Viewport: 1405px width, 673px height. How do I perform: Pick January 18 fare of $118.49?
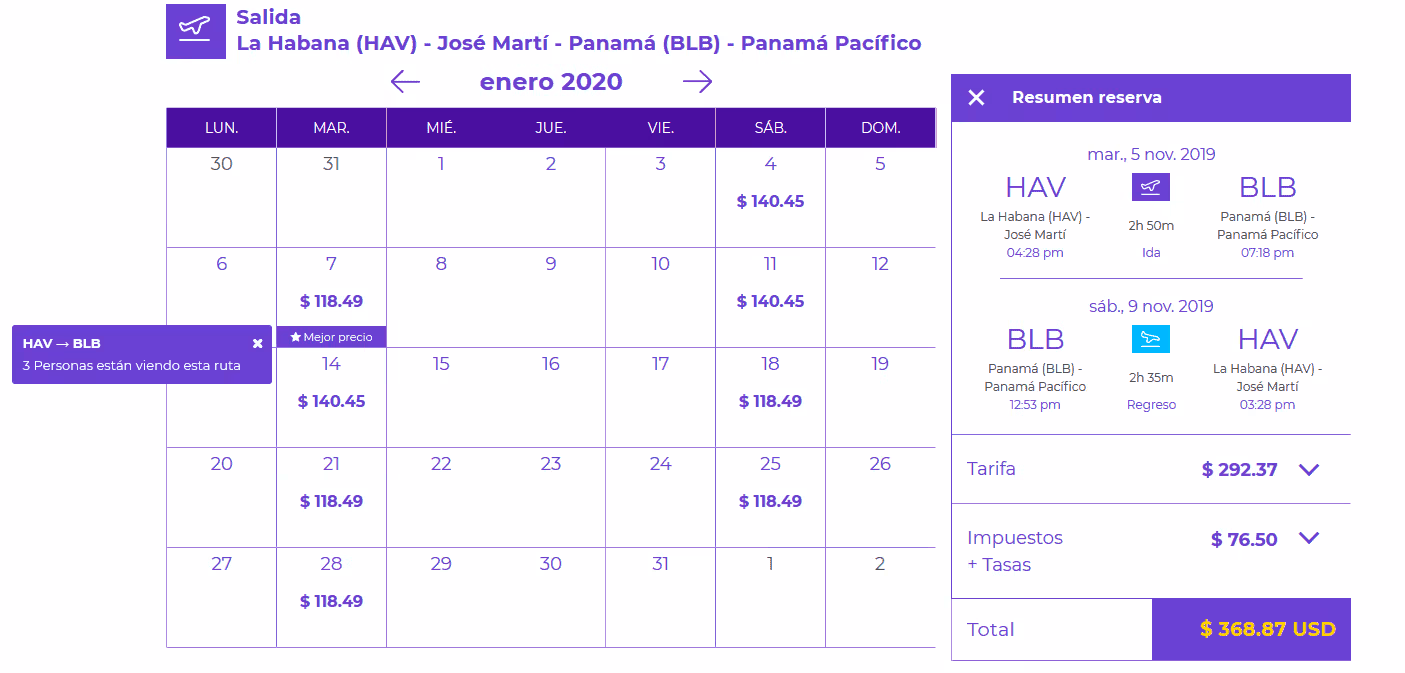coord(770,397)
